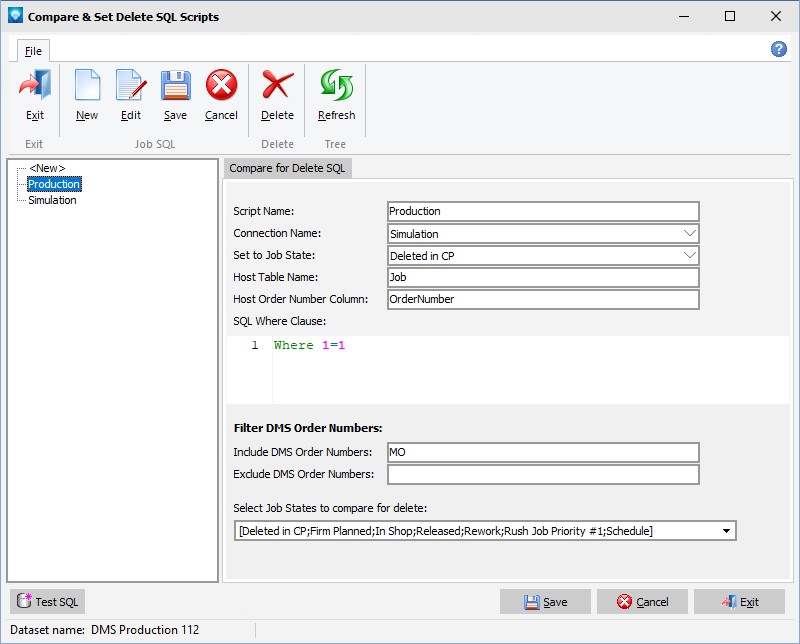
Task: Click line number 1 in SQL editor
Action: coord(255,345)
